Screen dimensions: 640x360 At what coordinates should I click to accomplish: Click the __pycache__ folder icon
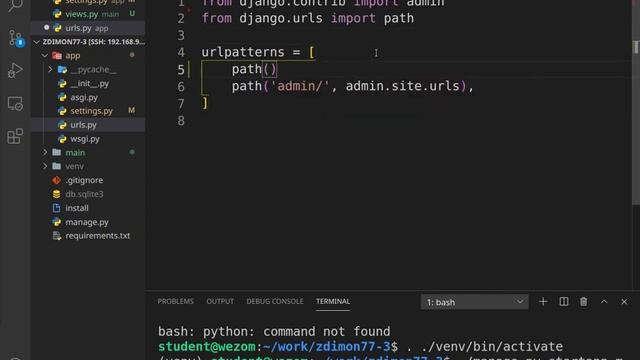coord(62,69)
